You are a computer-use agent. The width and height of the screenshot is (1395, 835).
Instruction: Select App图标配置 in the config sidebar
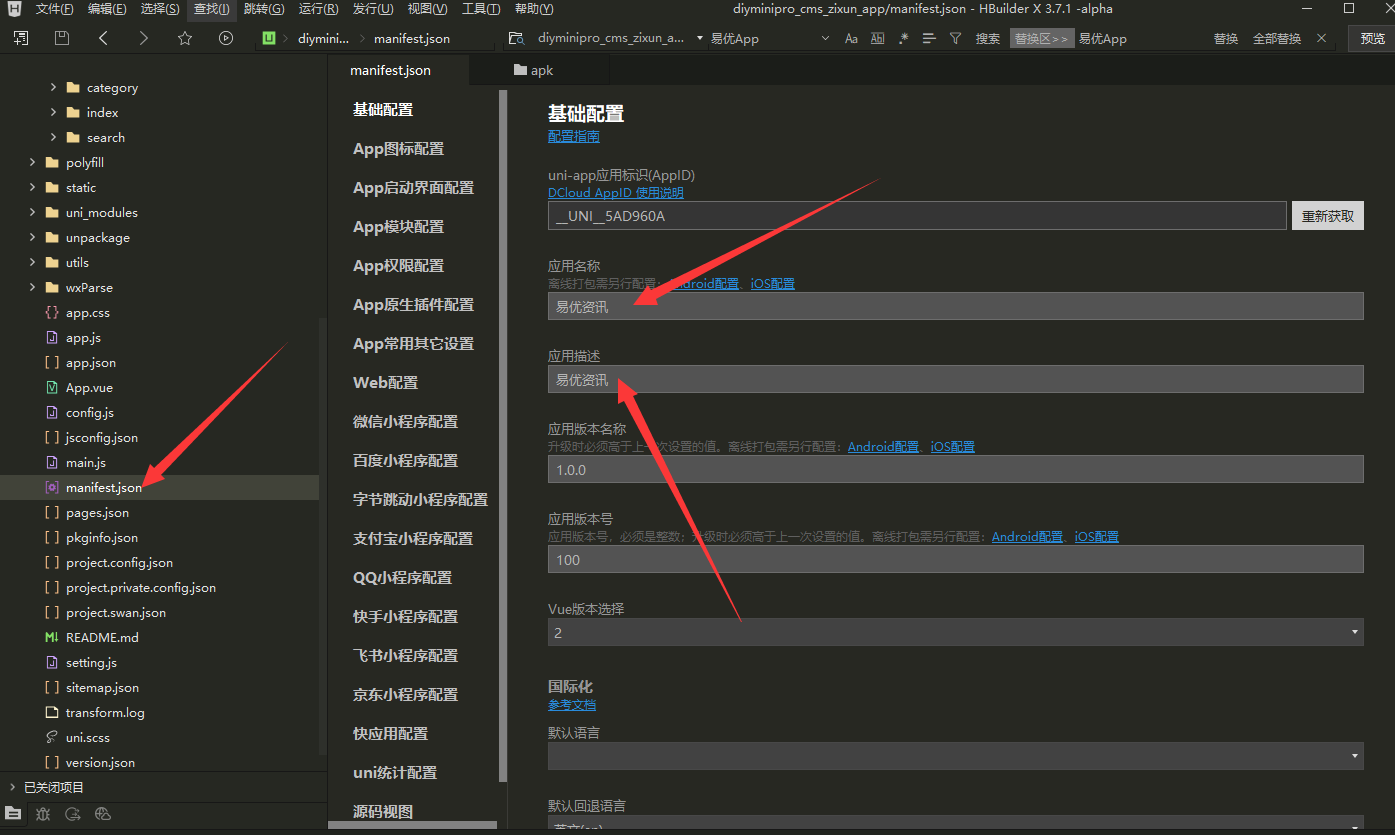coord(398,149)
